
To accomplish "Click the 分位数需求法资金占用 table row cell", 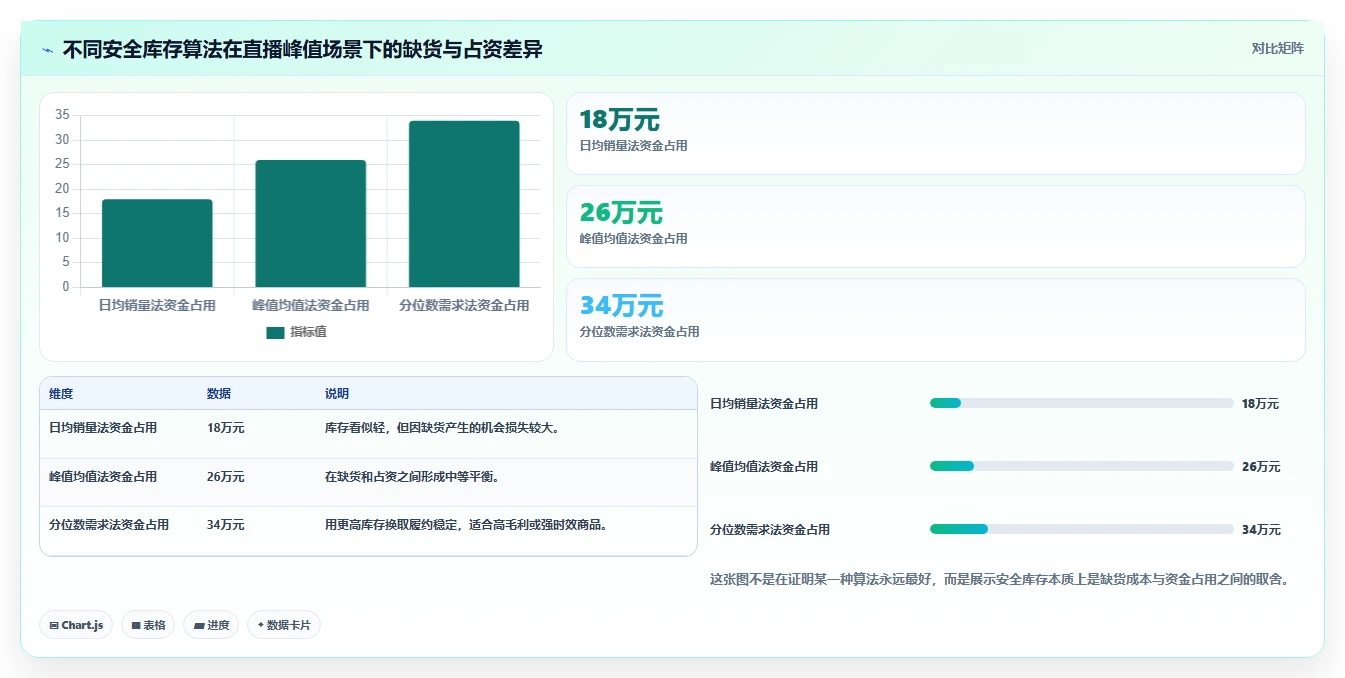I will 109,525.
